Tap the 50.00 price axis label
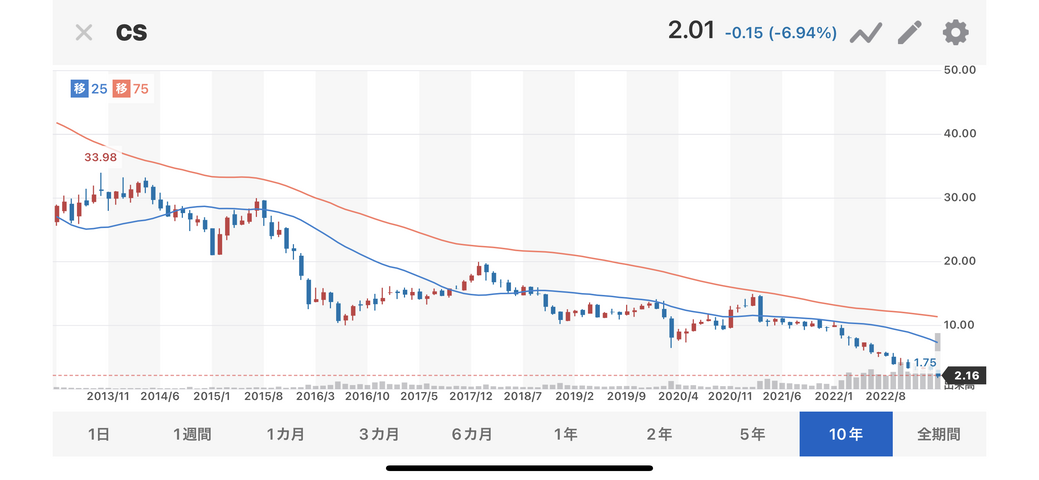This screenshot has width=1039, height=480. pyautogui.click(x=959, y=70)
